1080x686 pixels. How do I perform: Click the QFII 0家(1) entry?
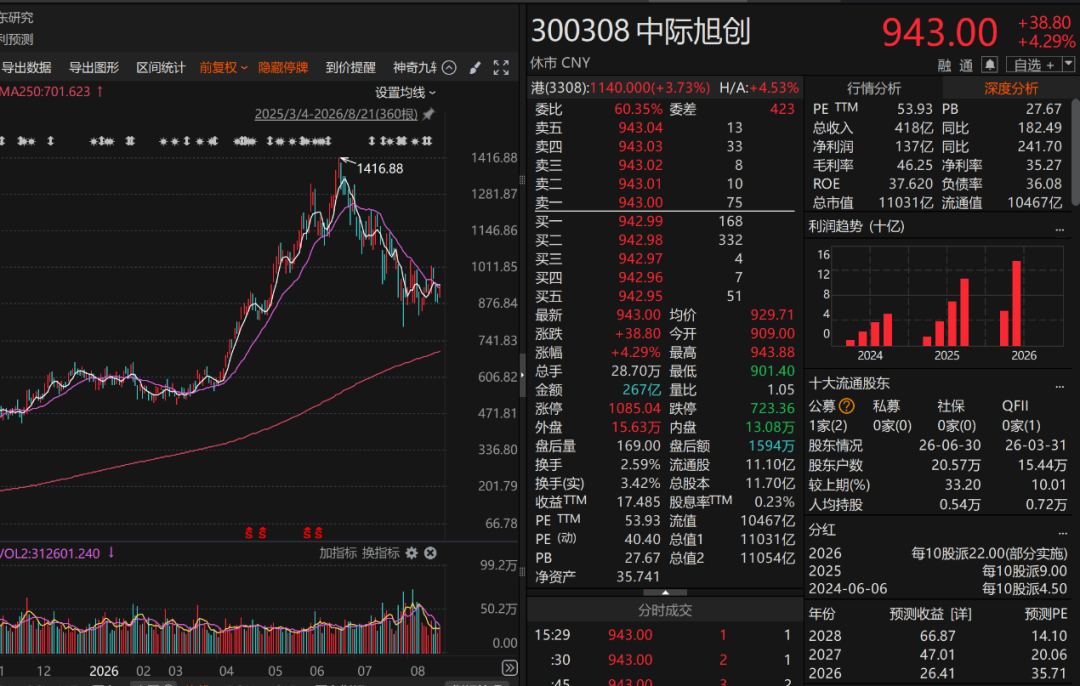(1021, 426)
